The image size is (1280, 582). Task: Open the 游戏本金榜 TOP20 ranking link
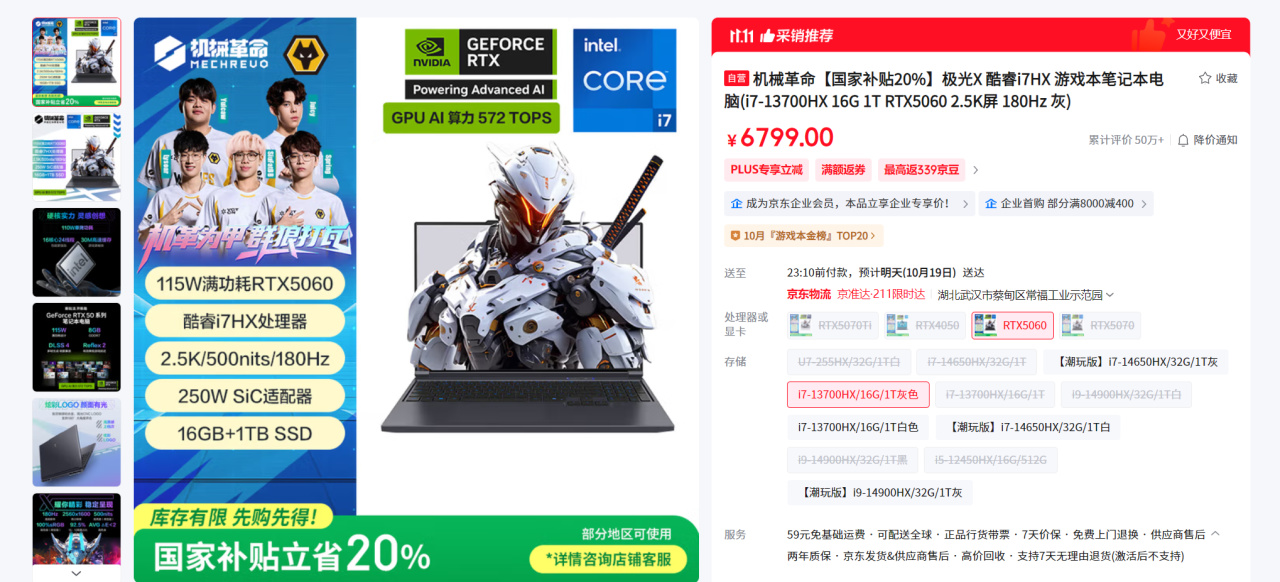pyautogui.click(x=804, y=236)
